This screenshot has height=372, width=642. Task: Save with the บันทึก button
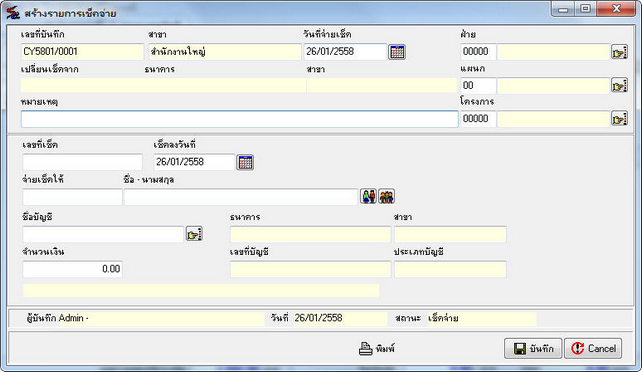point(533,349)
